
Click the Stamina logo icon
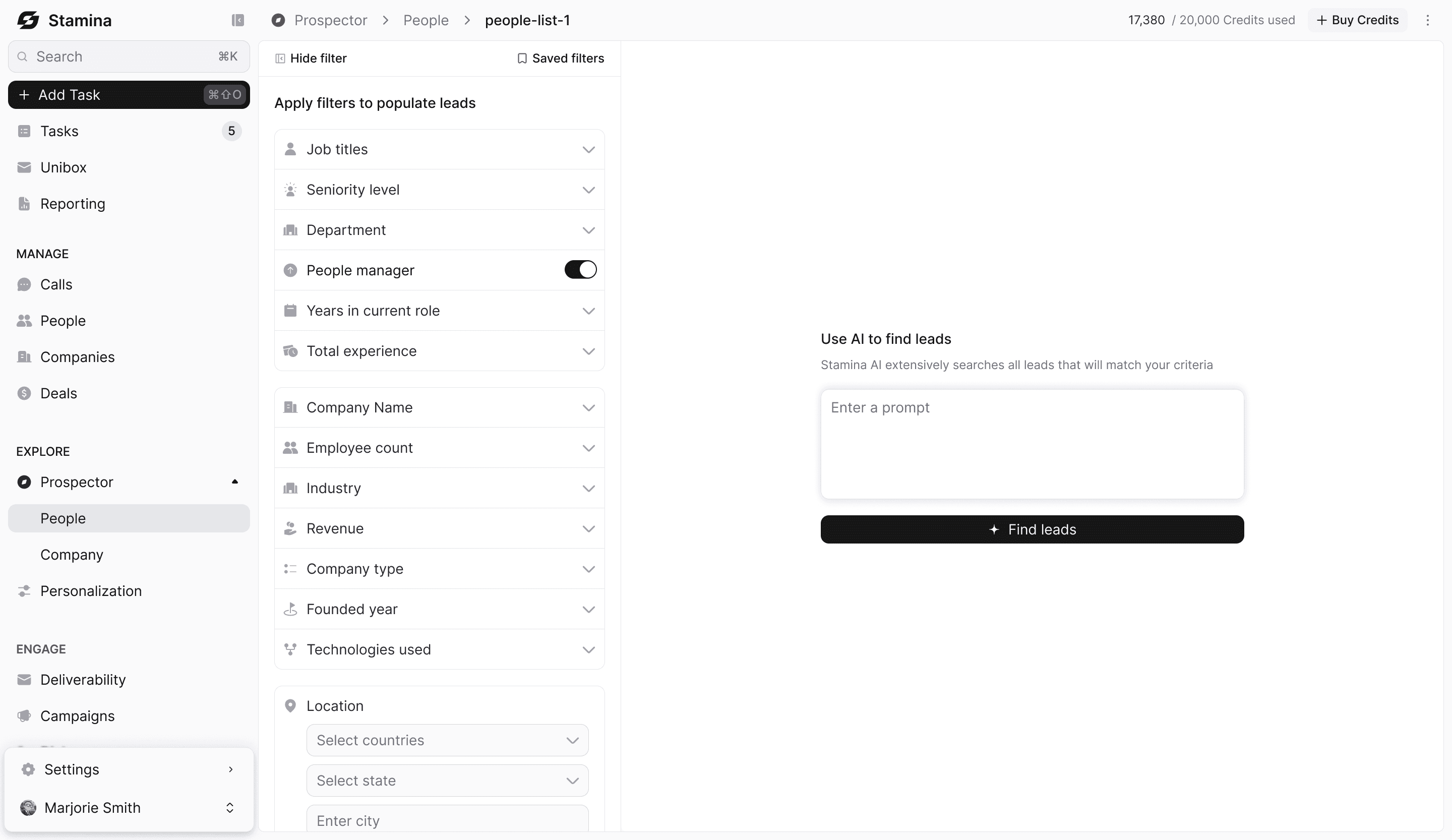[x=28, y=20]
